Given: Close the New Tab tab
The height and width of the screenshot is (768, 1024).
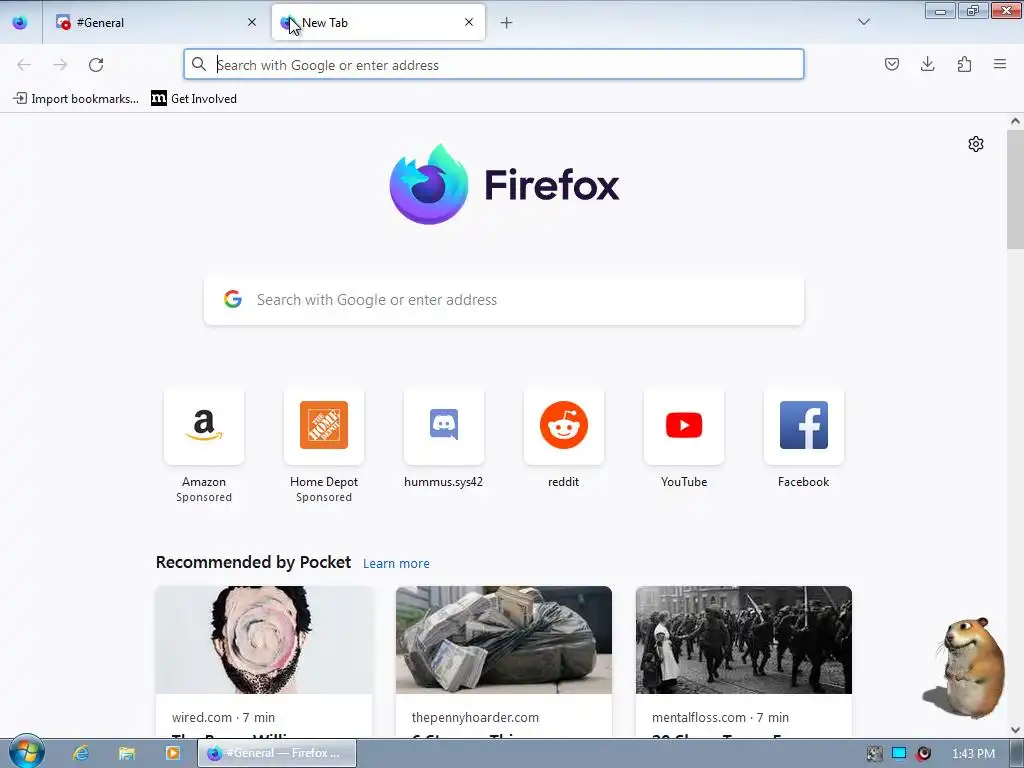Looking at the screenshot, I should [469, 22].
